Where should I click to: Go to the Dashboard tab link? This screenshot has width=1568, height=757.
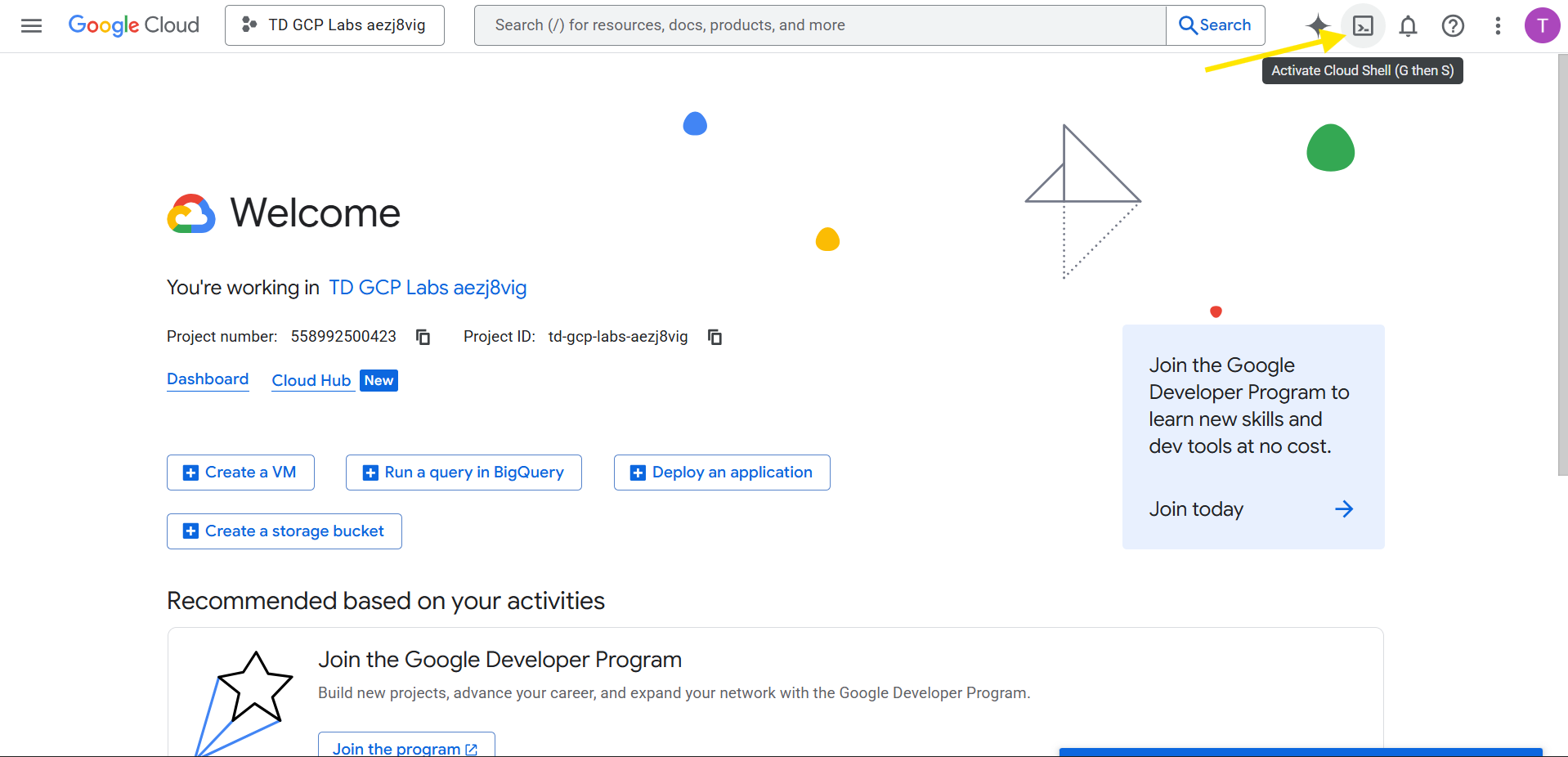[208, 379]
